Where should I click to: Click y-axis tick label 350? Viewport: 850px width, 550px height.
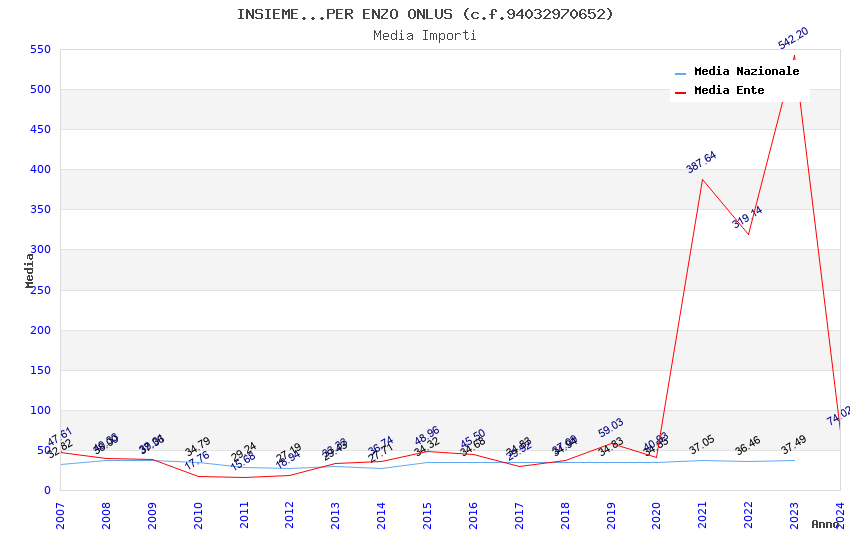tap(40, 210)
